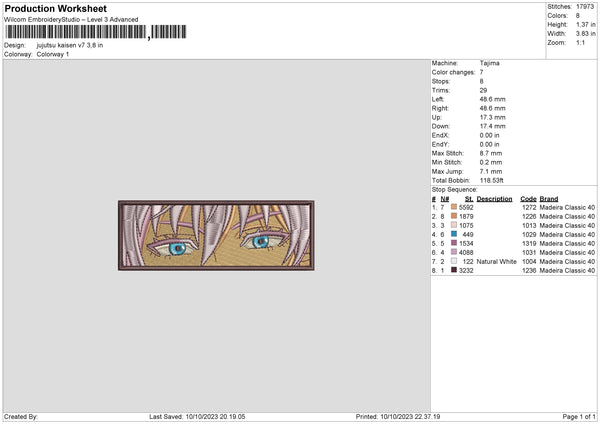This screenshot has height=424, width=600.
Task: Click the color swatch for thread code 1226
Action: (454, 216)
